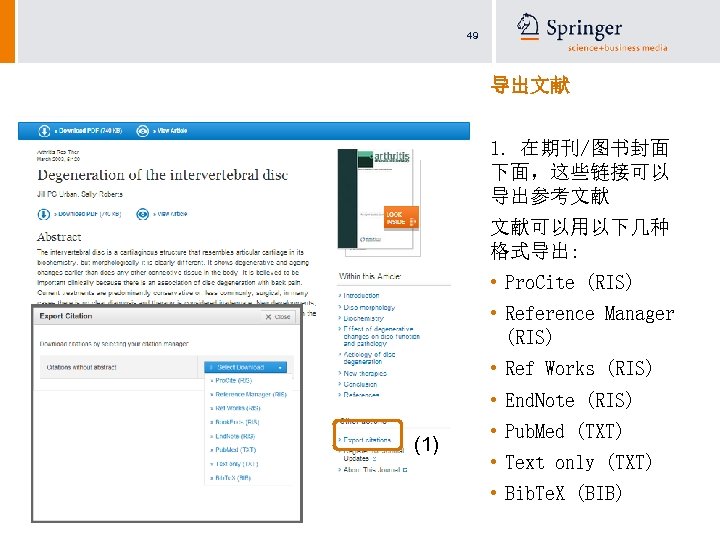Click the Arthritis journal cover thumbnail
The height and width of the screenshot is (540, 720).
coord(379,202)
